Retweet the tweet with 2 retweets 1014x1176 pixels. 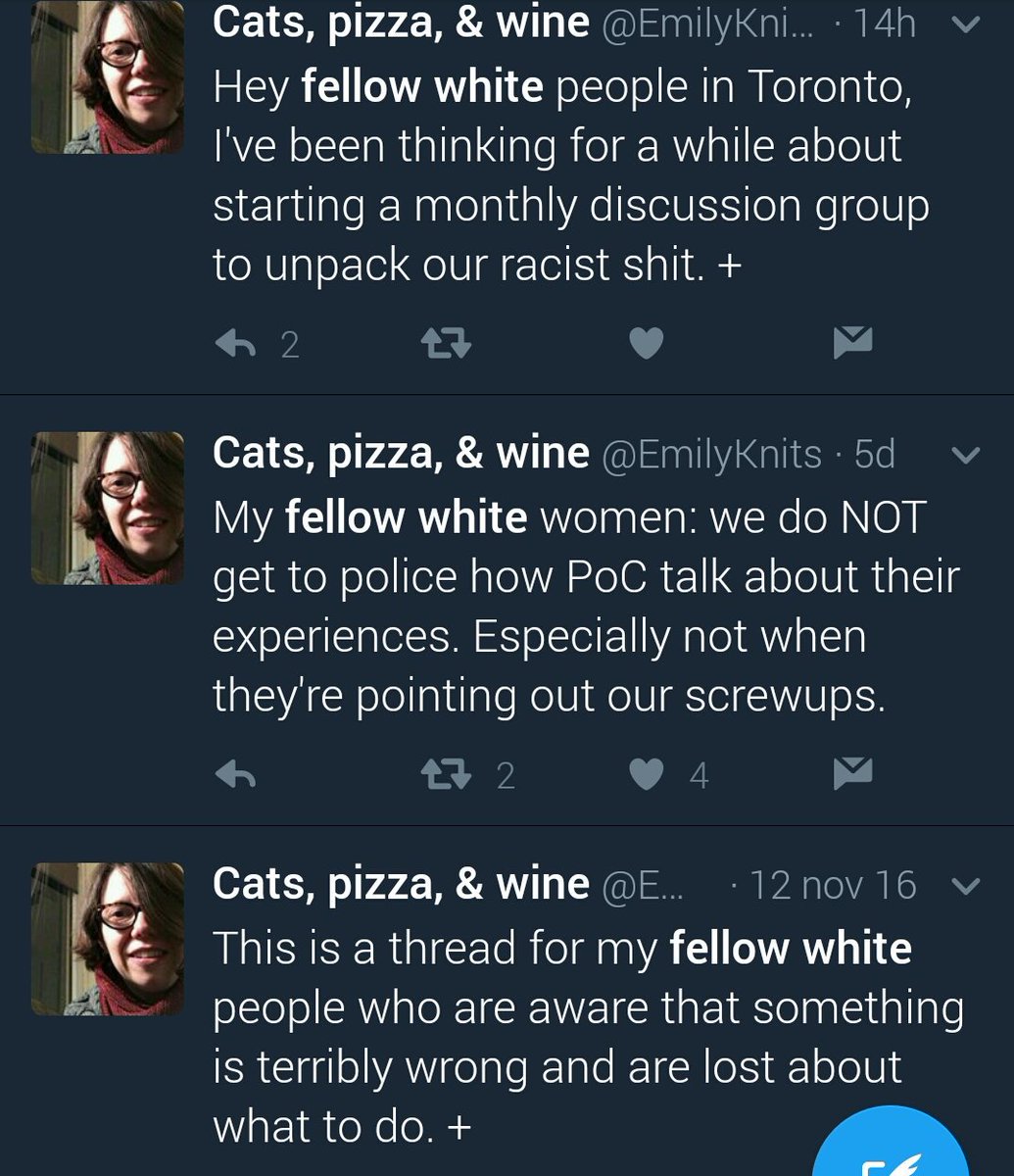[x=446, y=776]
